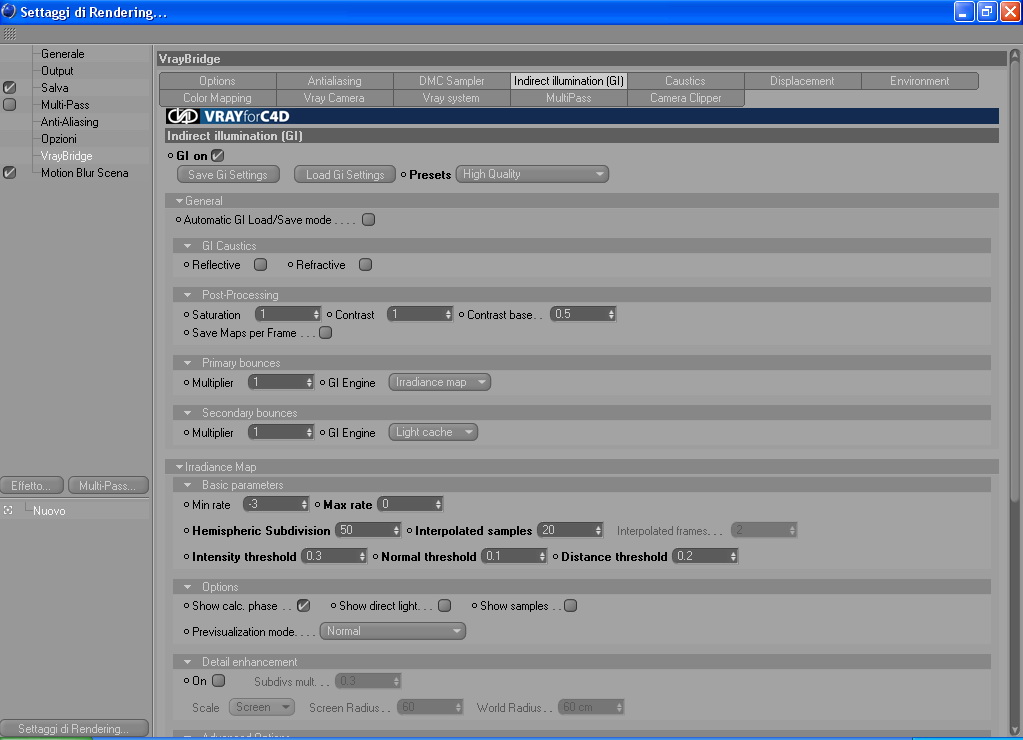This screenshot has width=1023, height=740.
Task: Click the Cinema 4D title bar icon
Action: point(8,11)
